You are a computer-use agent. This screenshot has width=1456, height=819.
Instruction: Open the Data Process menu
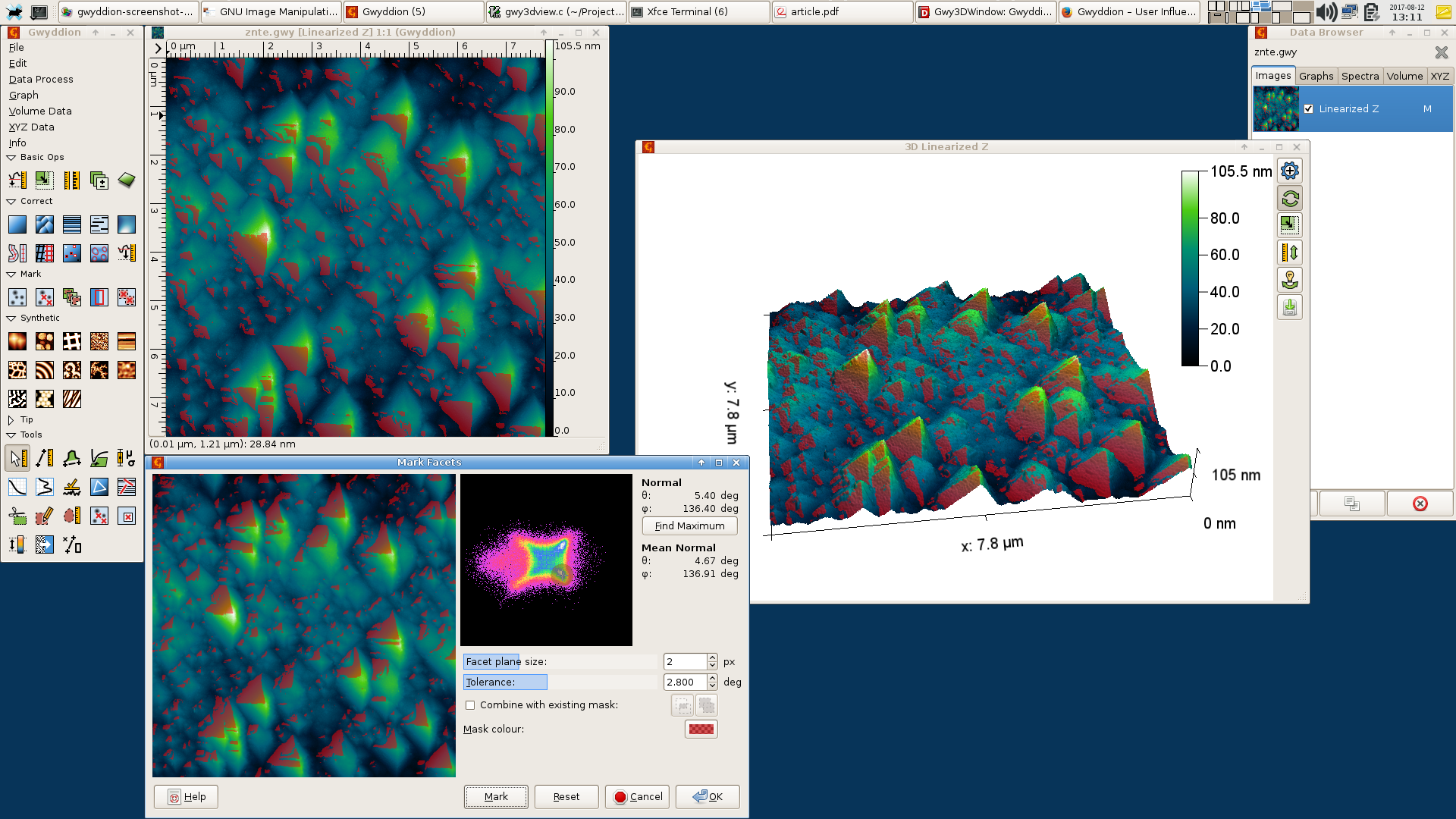(x=41, y=79)
